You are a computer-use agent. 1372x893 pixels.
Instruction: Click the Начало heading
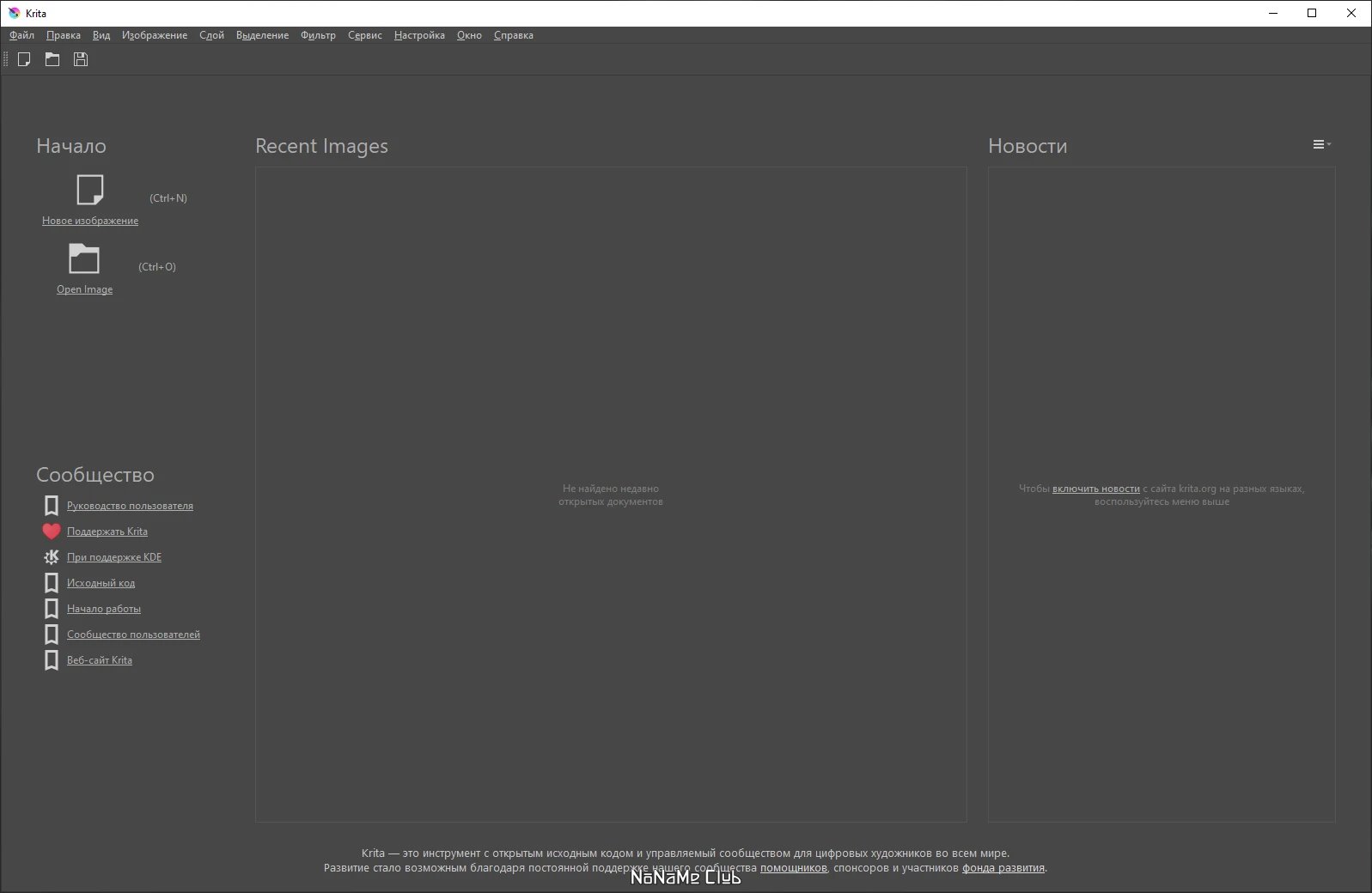[x=71, y=146]
